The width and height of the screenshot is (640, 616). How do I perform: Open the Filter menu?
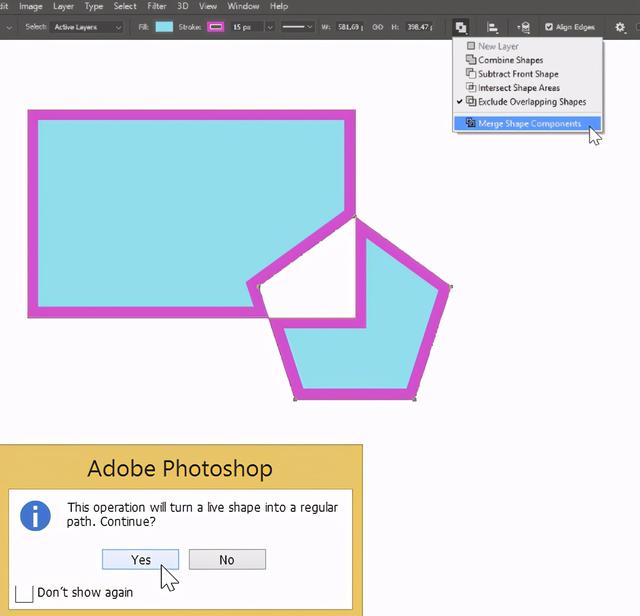[x=157, y=7]
